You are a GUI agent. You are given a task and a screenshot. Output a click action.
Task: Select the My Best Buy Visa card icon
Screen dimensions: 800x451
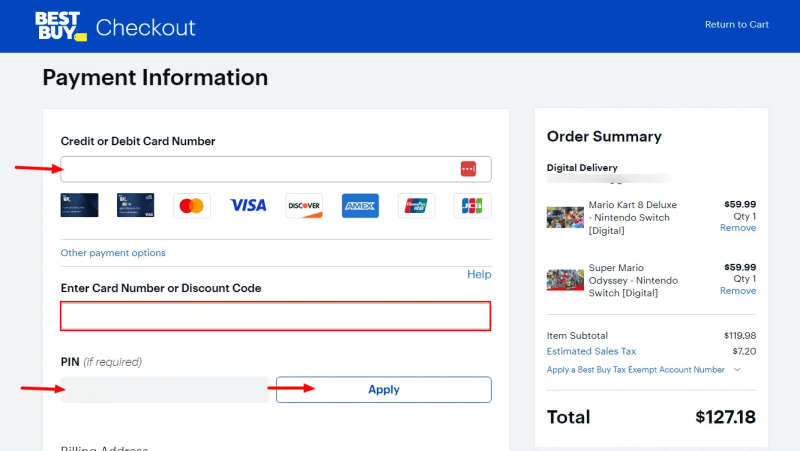tap(135, 205)
